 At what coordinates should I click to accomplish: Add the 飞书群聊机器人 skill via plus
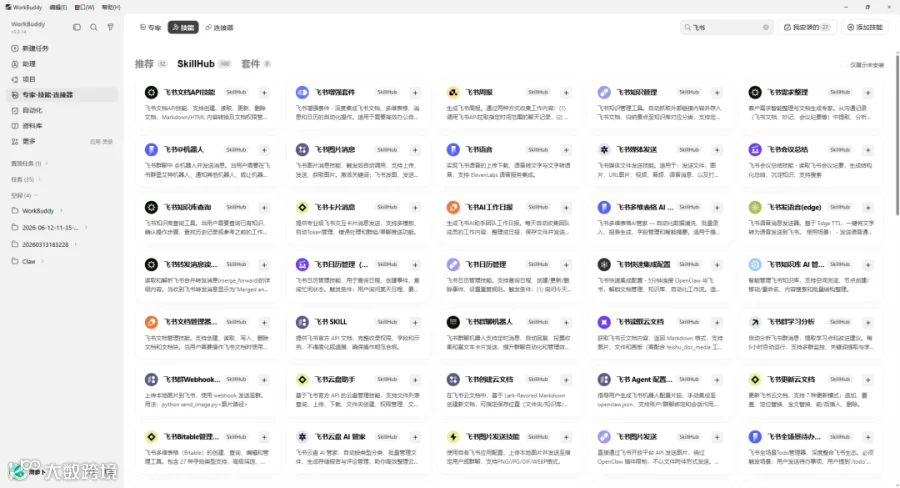566,322
